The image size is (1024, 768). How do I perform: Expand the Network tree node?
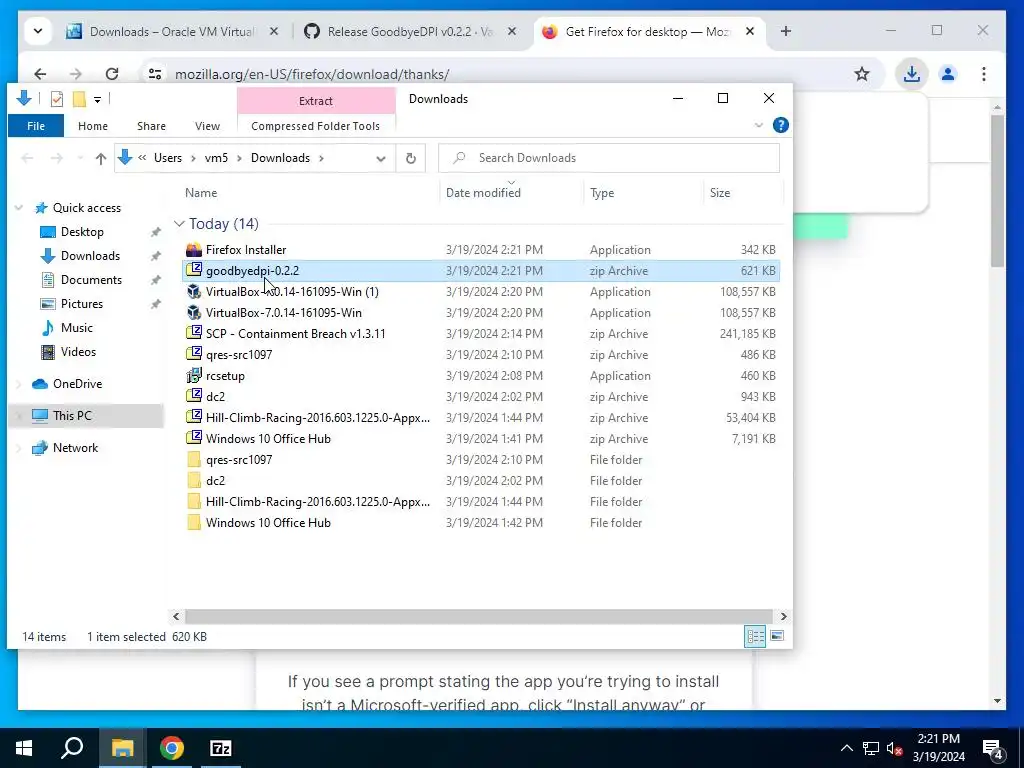[x=19, y=448]
